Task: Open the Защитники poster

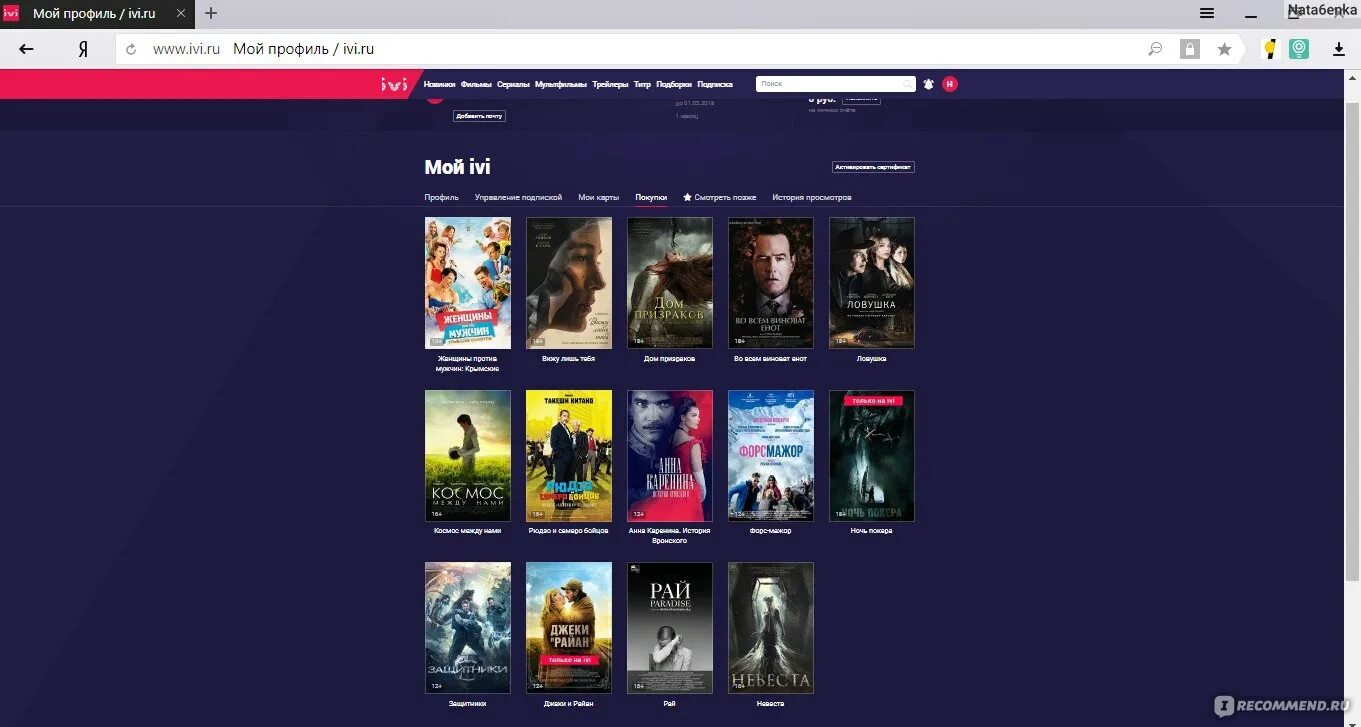Action: [x=467, y=628]
